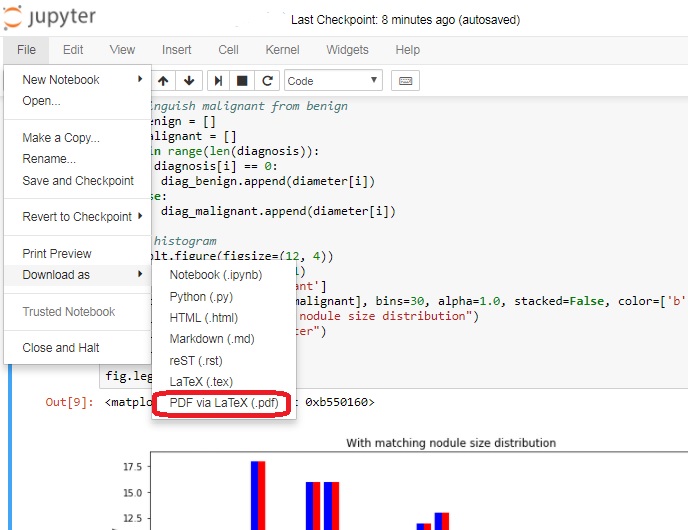Click code line diag_malignant.append(diameter[i])
The image size is (688, 530).
(278, 211)
